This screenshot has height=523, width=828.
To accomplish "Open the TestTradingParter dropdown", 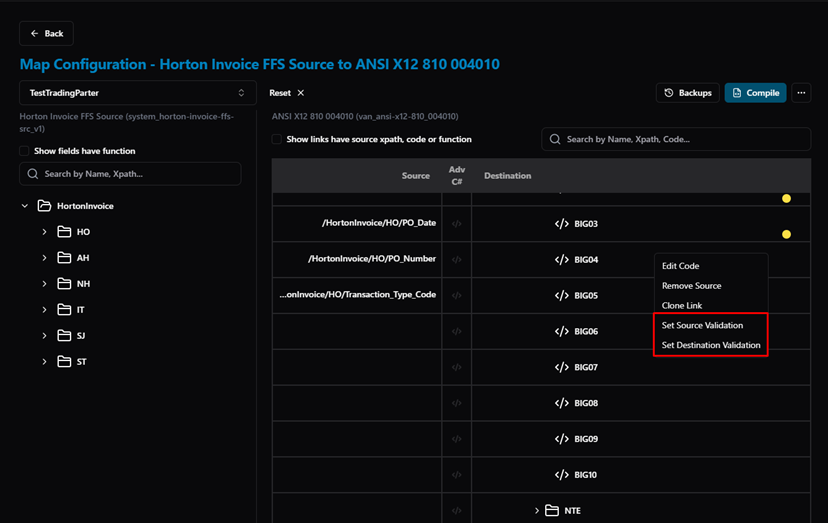I will click(x=138, y=93).
